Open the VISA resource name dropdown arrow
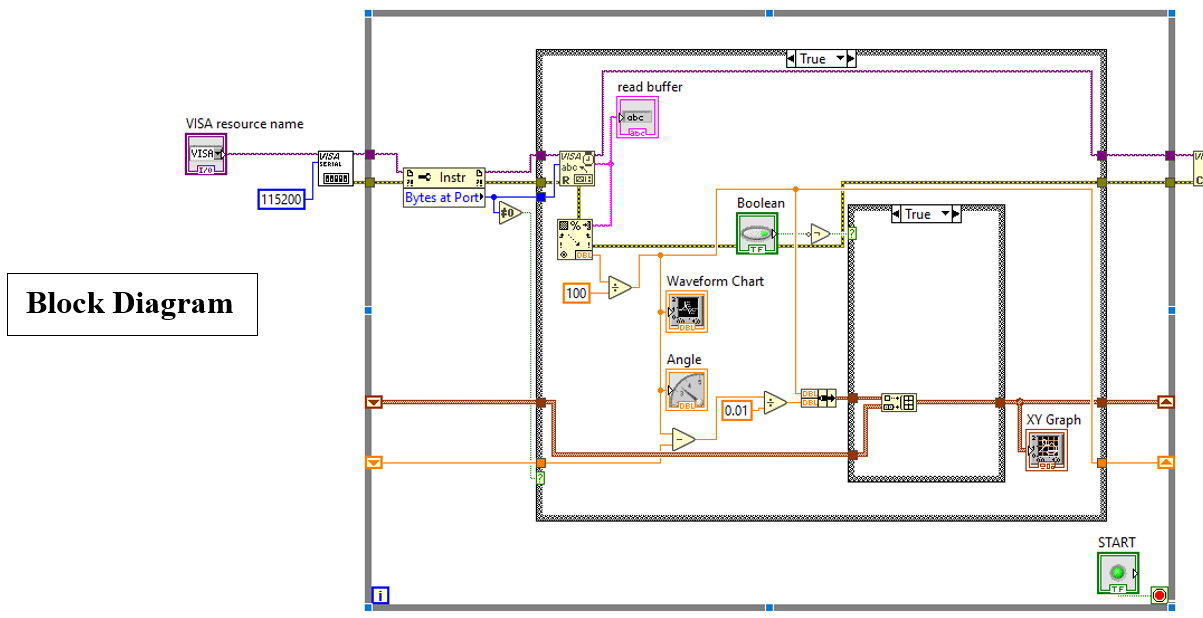Screen dimensions: 1203x618 point(218,154)
